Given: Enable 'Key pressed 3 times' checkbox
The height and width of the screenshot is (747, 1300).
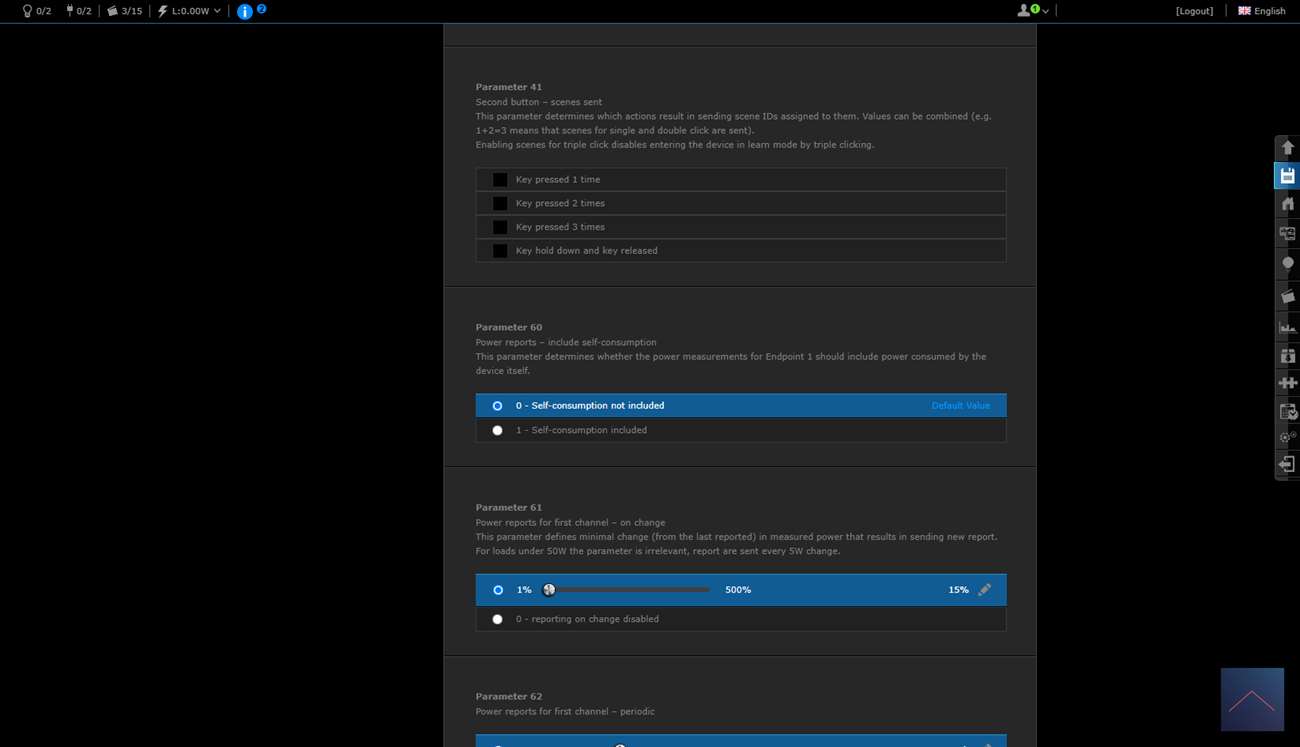Looking at the screenshot, I should pos(500,227).
